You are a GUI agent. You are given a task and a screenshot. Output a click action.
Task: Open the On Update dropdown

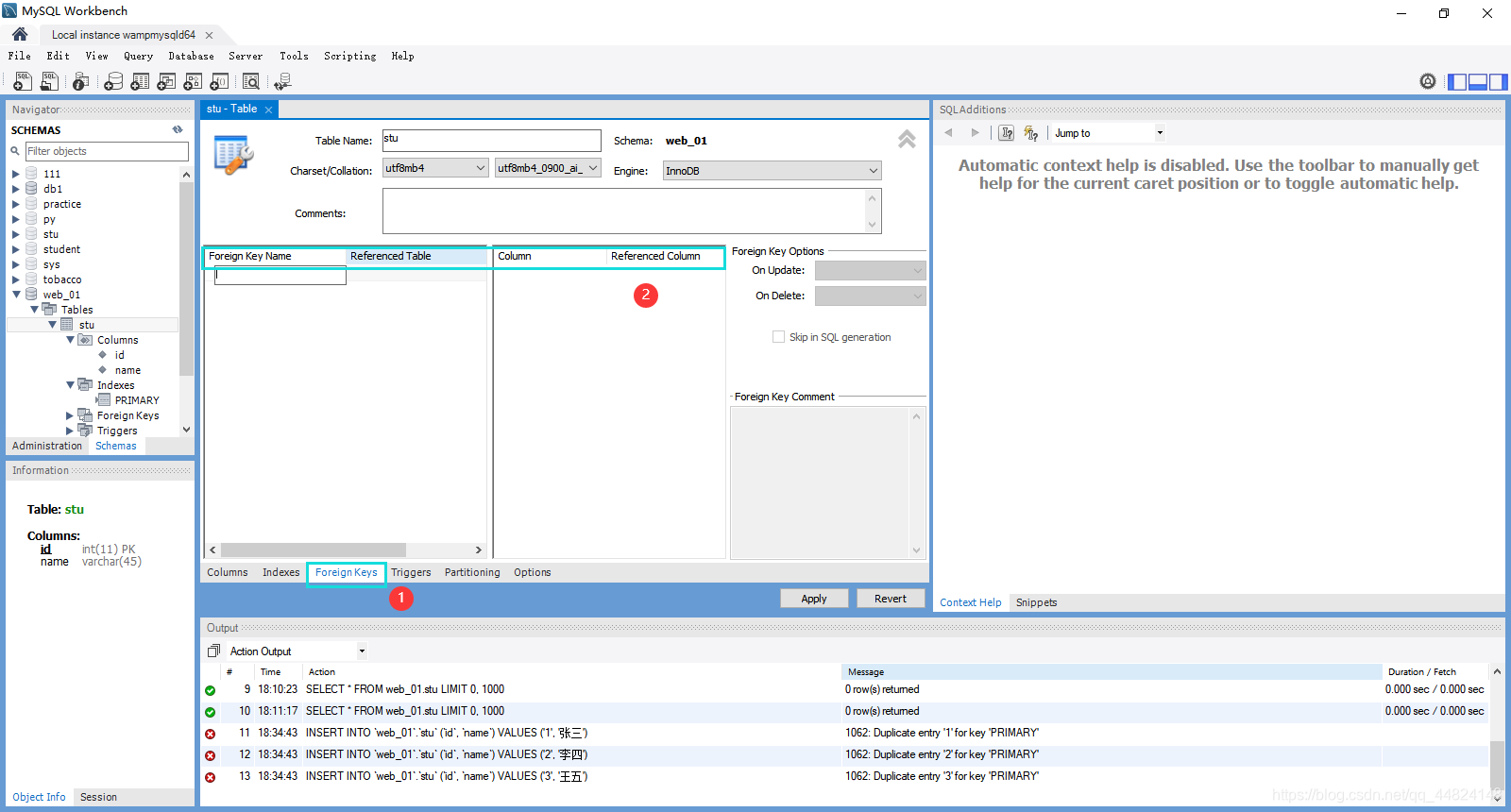(x=870, y=270)
